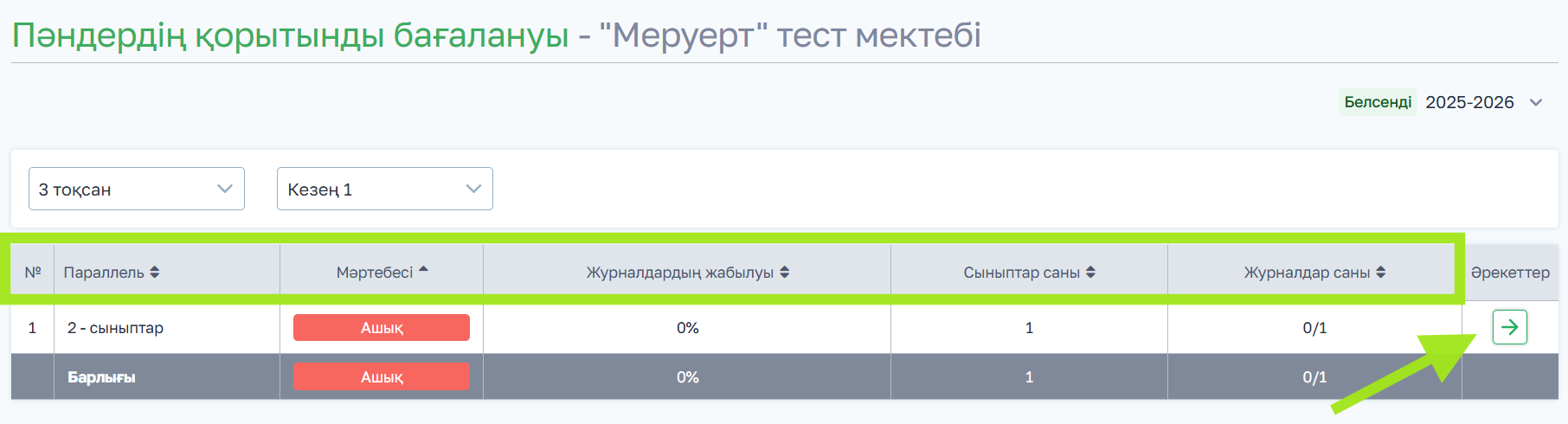
Task: Open the 3 тоқсан quarter dropdown
Action: pyautogui.click(x=137, y=189)
